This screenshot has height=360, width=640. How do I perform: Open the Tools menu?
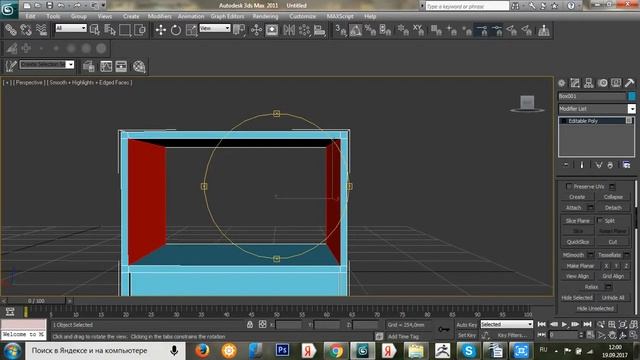(x=53, y=16)
